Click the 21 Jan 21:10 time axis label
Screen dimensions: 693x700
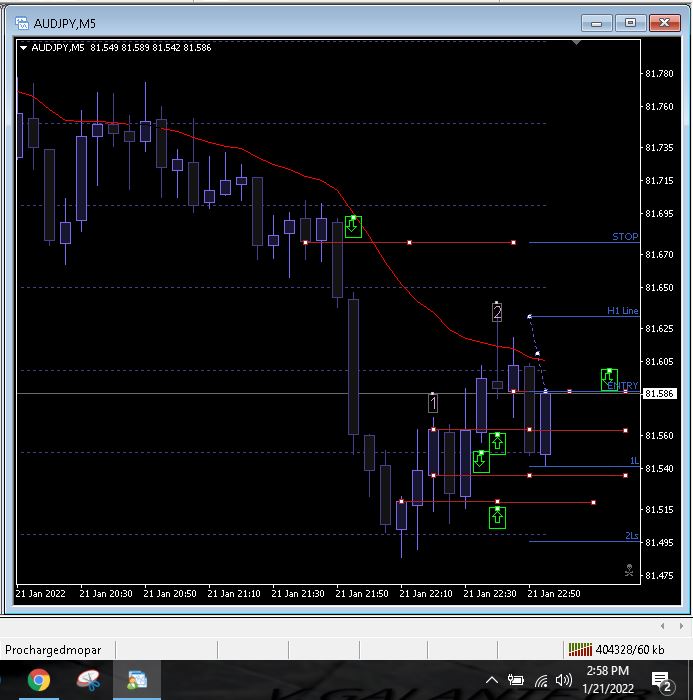(234, 594)
